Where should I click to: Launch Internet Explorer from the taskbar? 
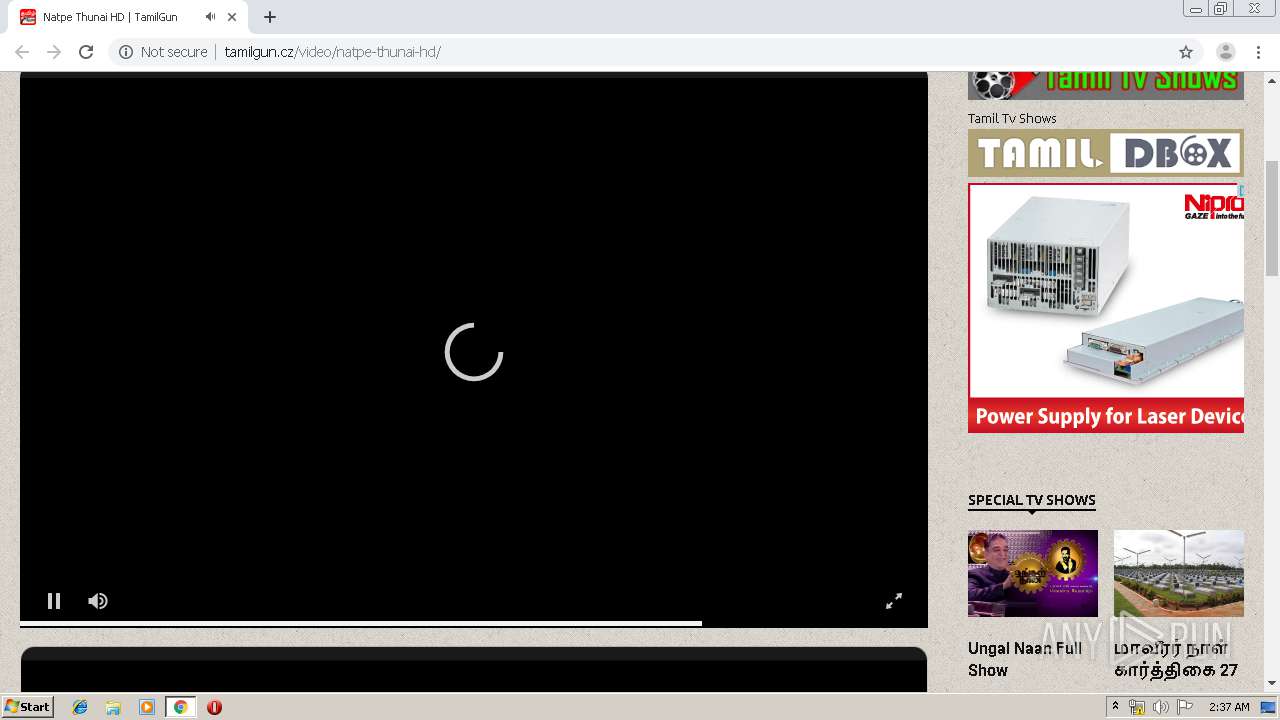[80, 707]
